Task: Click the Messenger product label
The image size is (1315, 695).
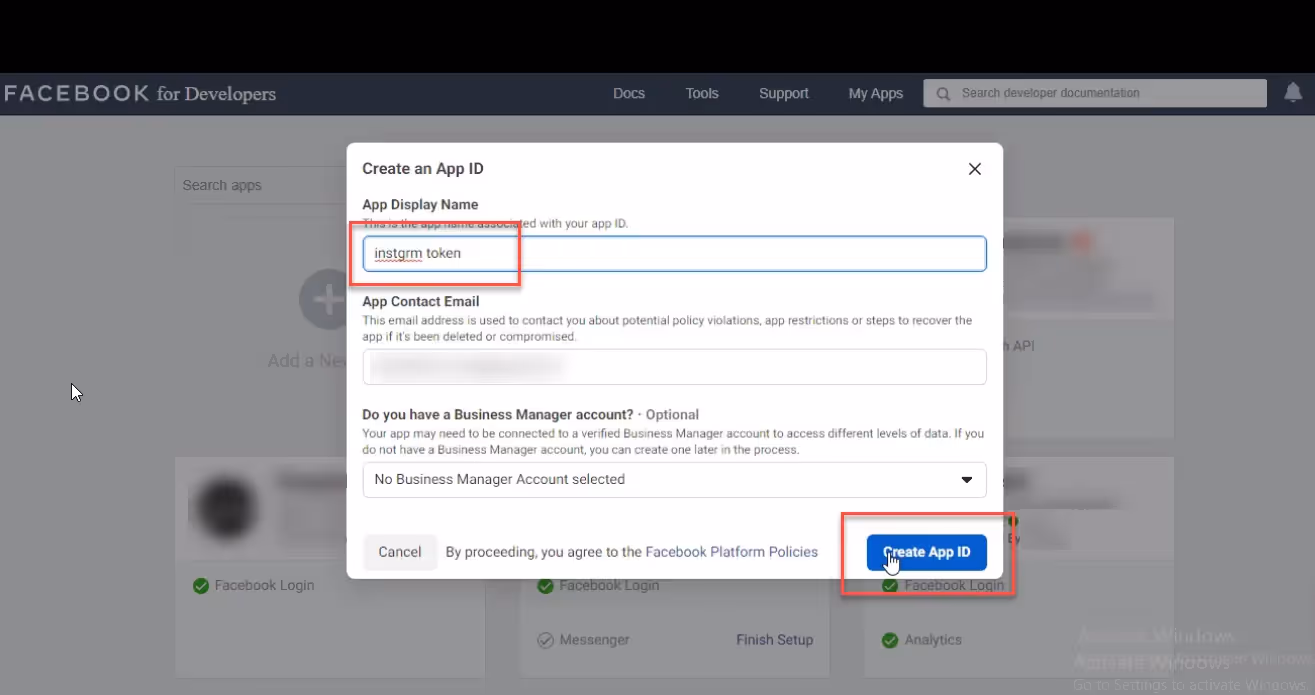Action: coord(595,640)
